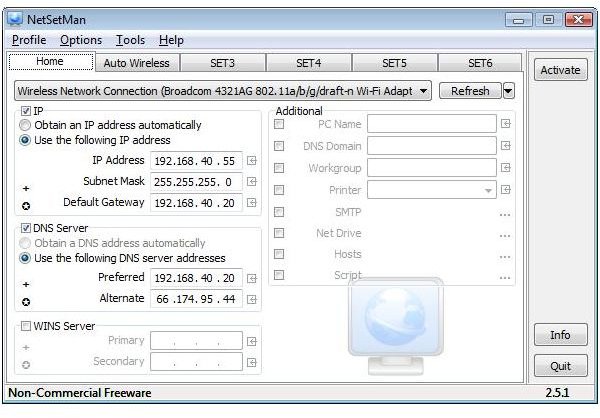Enable the Script checkbox
Screen dimensions: 600x418
pyautogui.click(x=279, y=275)
